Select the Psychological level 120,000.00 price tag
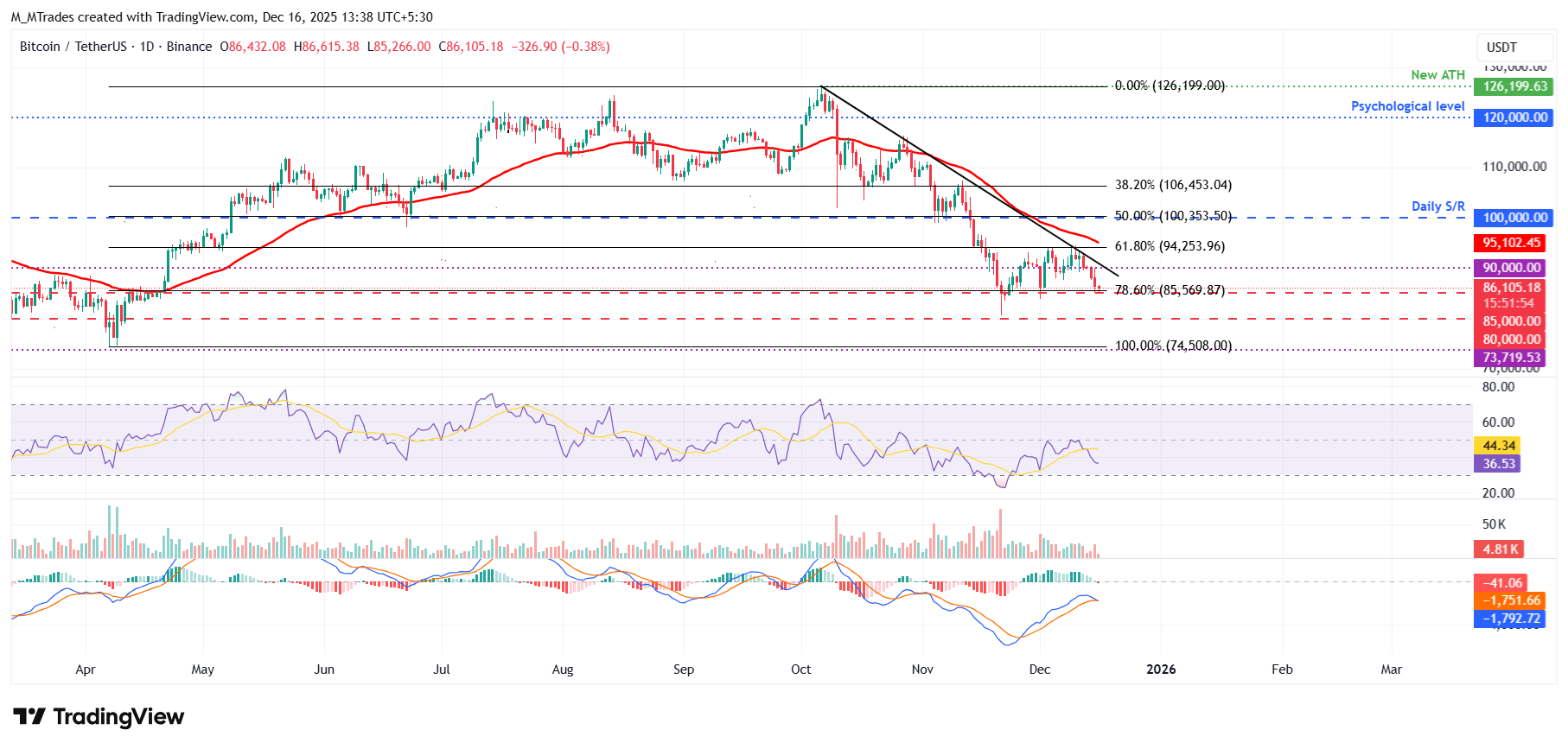1568x749 pixels. pos(1514,117)
